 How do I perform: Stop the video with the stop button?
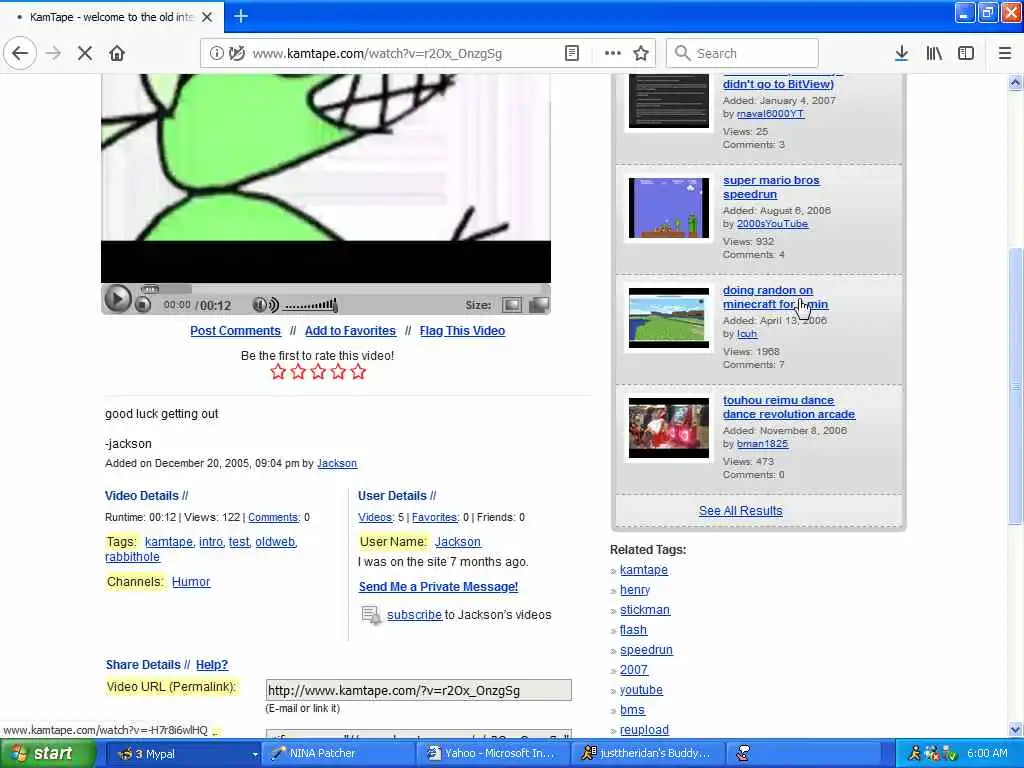tap(143, 304)
